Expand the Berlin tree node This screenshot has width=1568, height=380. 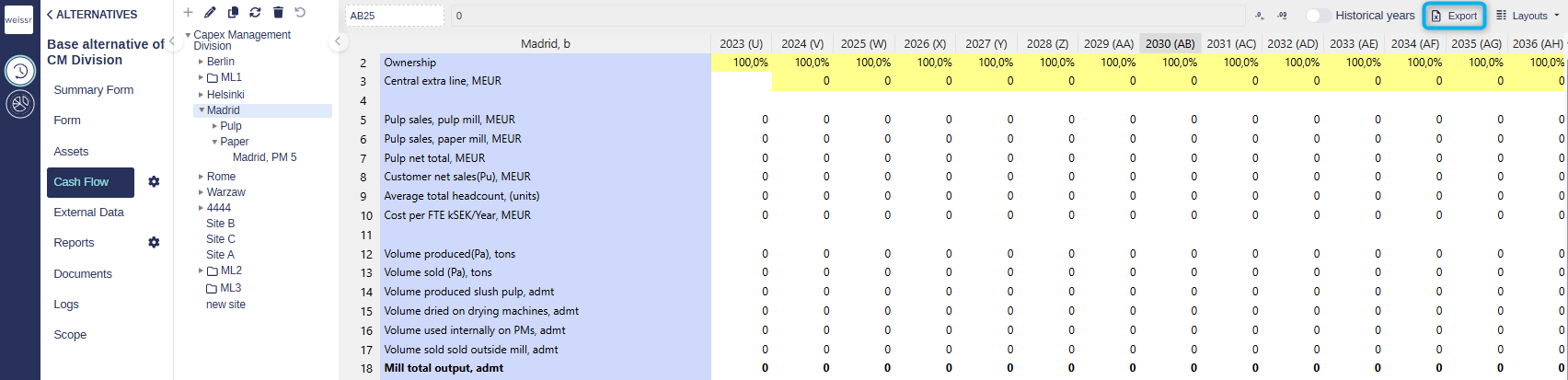201,62
